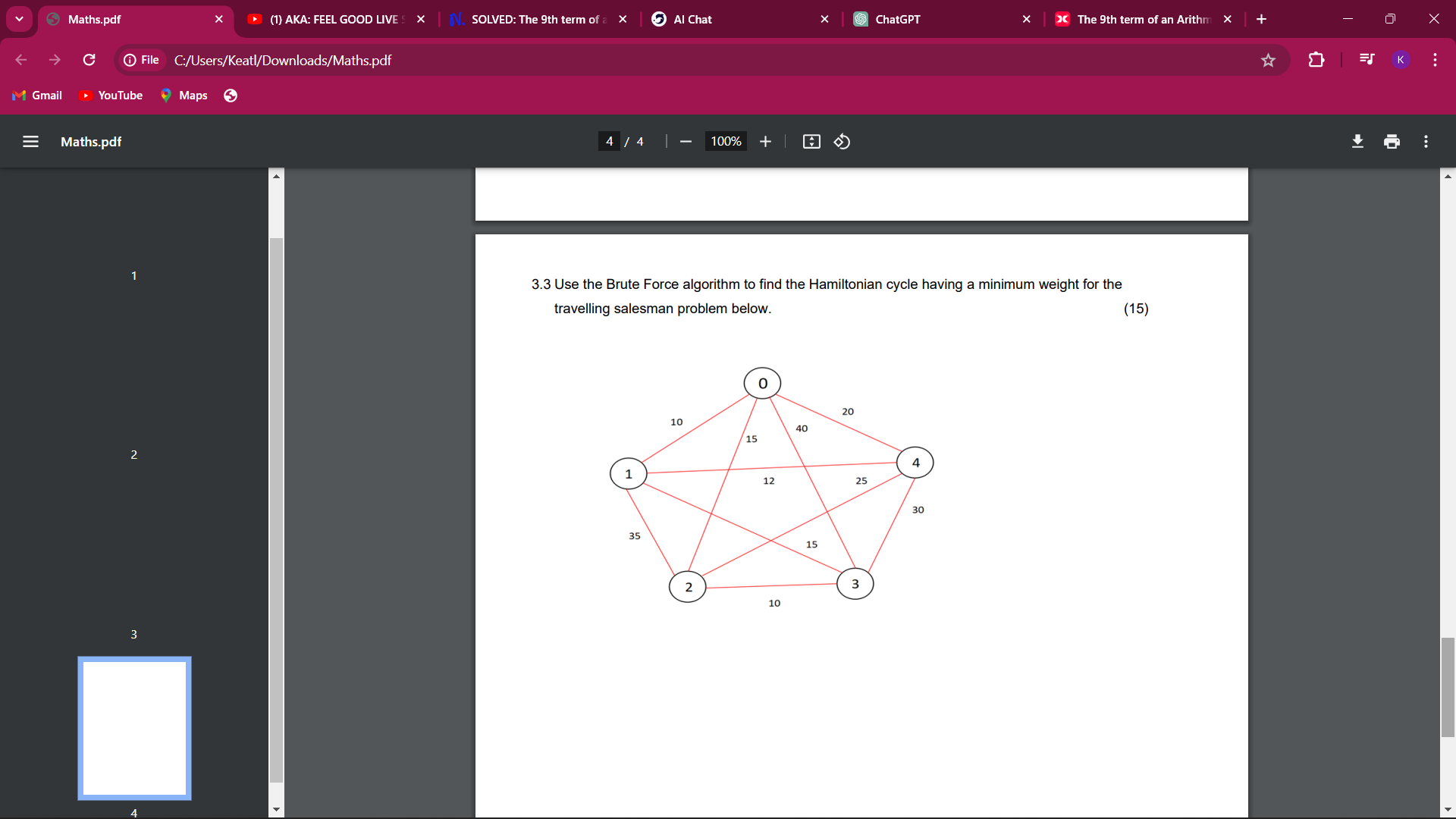Expand the Chrome menu with three dots
This screenshot has height=819, width=1456.
[x=1435, y=59]
